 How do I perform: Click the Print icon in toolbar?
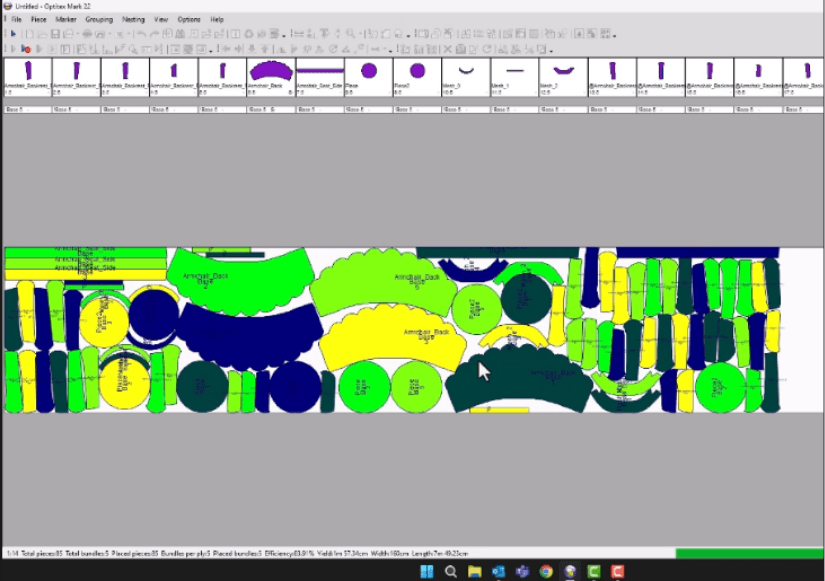click(68, 34)
